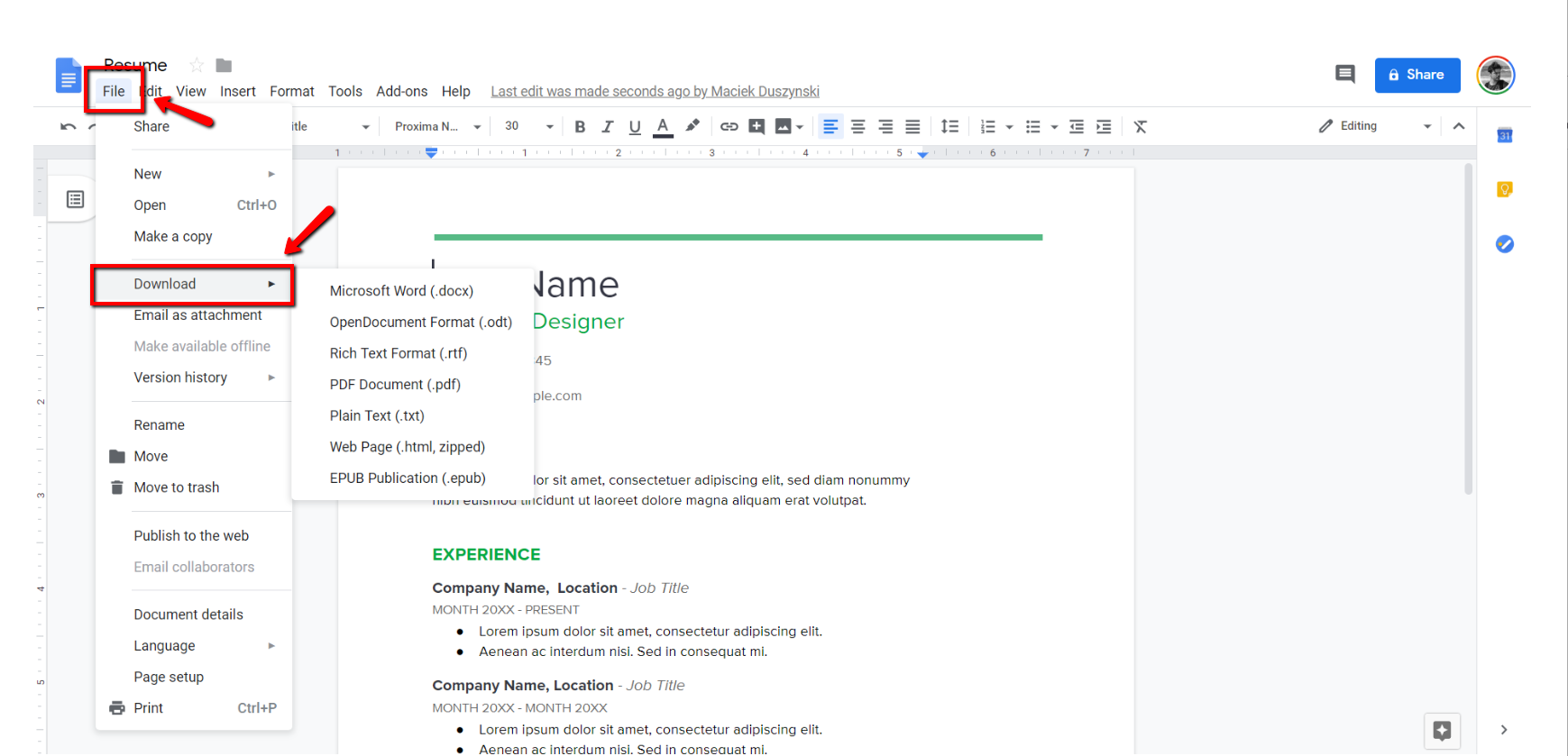Open Google Tasks in the side panel
The height and width of the screenshot is (756, 1568).
1505,244
